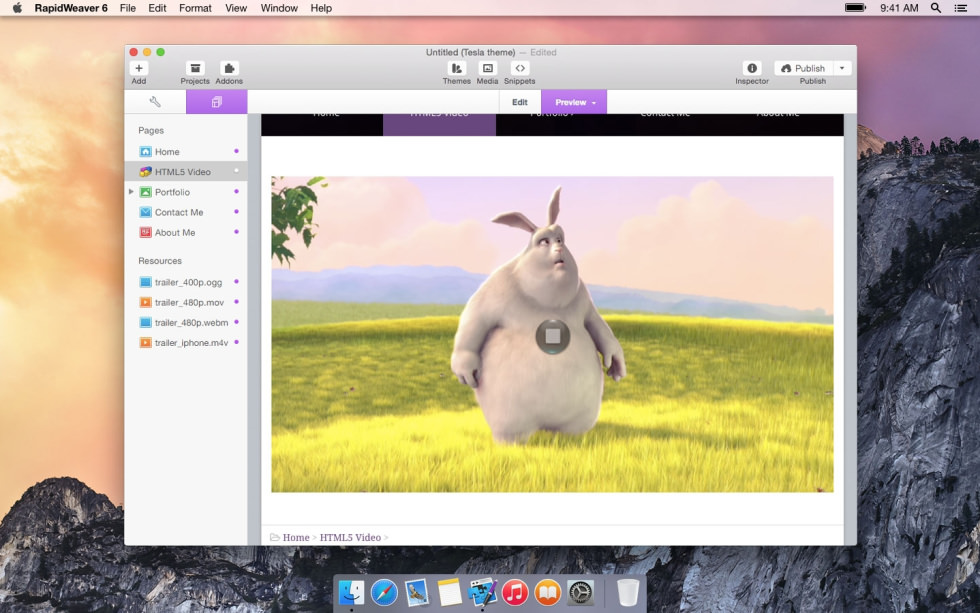980x613 pixels.
Task: Open the Inspector info icon
Action: [752, 68]
